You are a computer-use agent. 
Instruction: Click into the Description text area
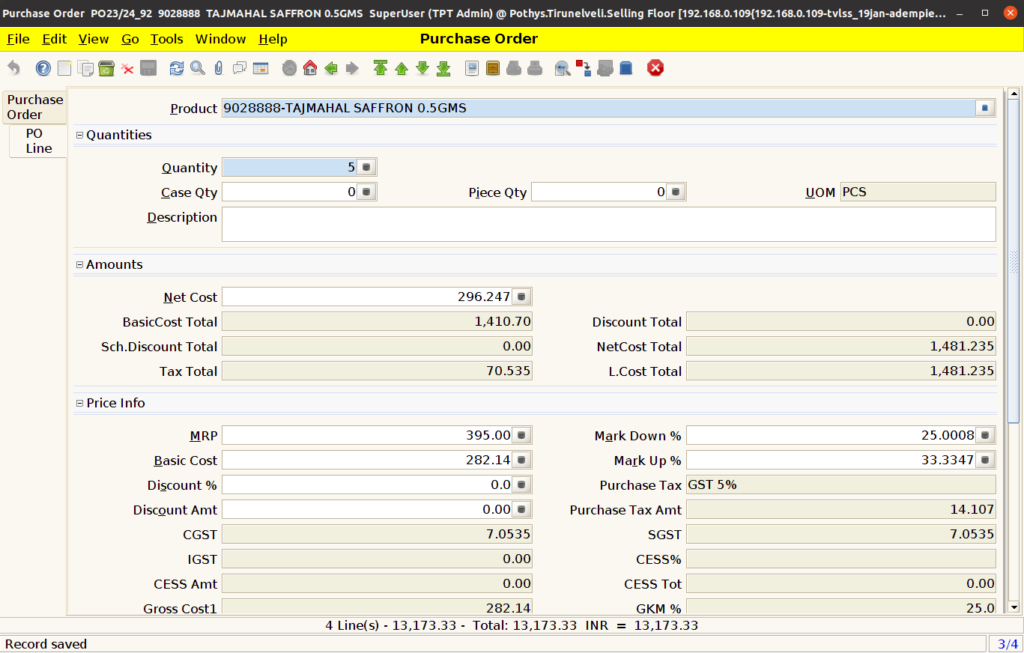click(x=609, y=224)
